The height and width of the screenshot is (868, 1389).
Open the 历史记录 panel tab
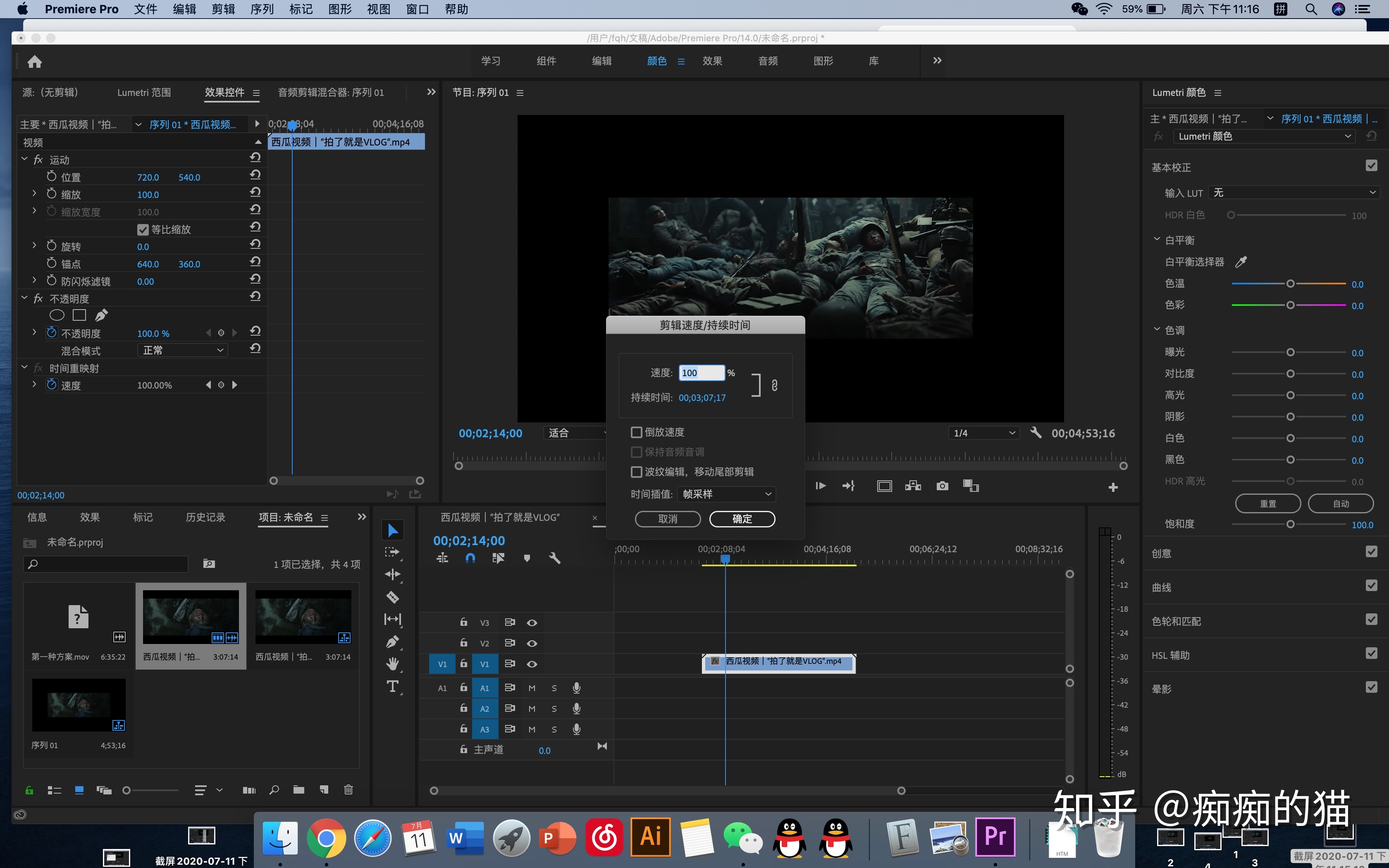(205, 517)
